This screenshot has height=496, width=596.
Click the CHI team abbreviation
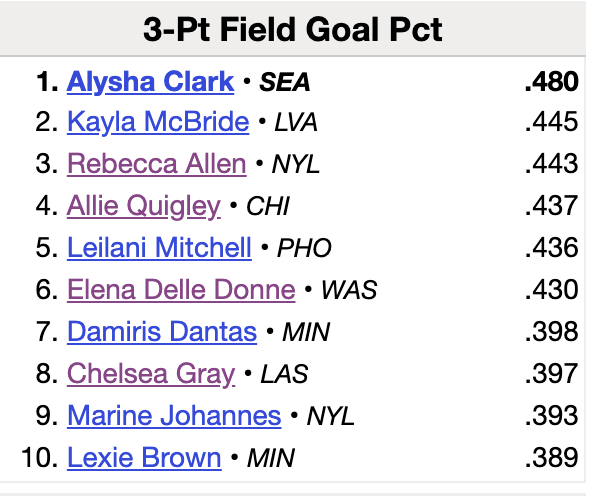[268, 206]
